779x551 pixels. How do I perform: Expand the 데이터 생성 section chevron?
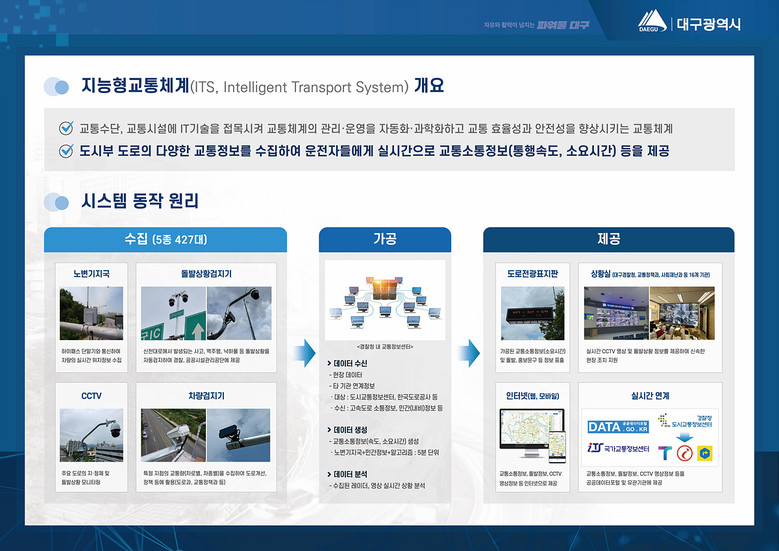click(x=329, y=430)
